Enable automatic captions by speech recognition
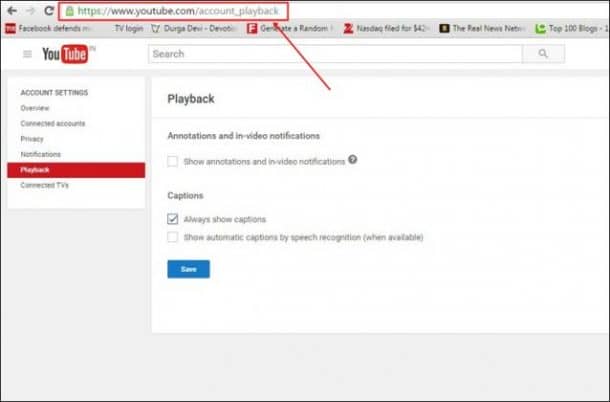The width and height of the screenshot is (610, 402). pos(173,237)
